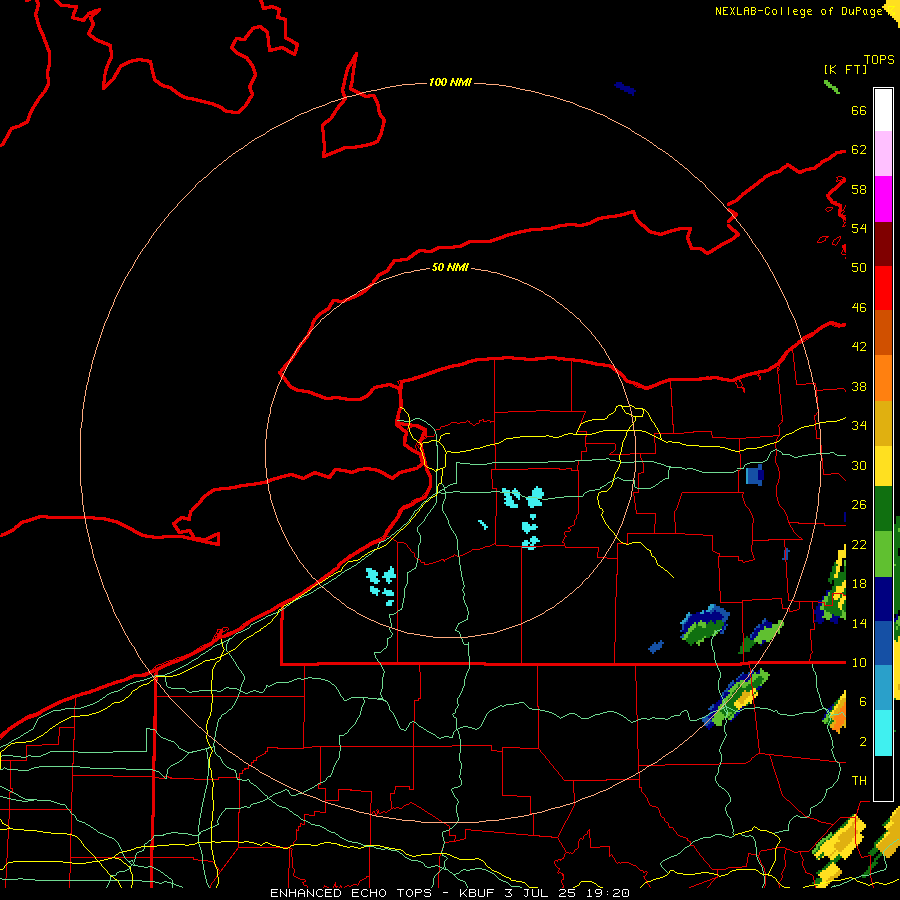Click the legend value 62
Viewport: 900px width, 900px height.
859,150
